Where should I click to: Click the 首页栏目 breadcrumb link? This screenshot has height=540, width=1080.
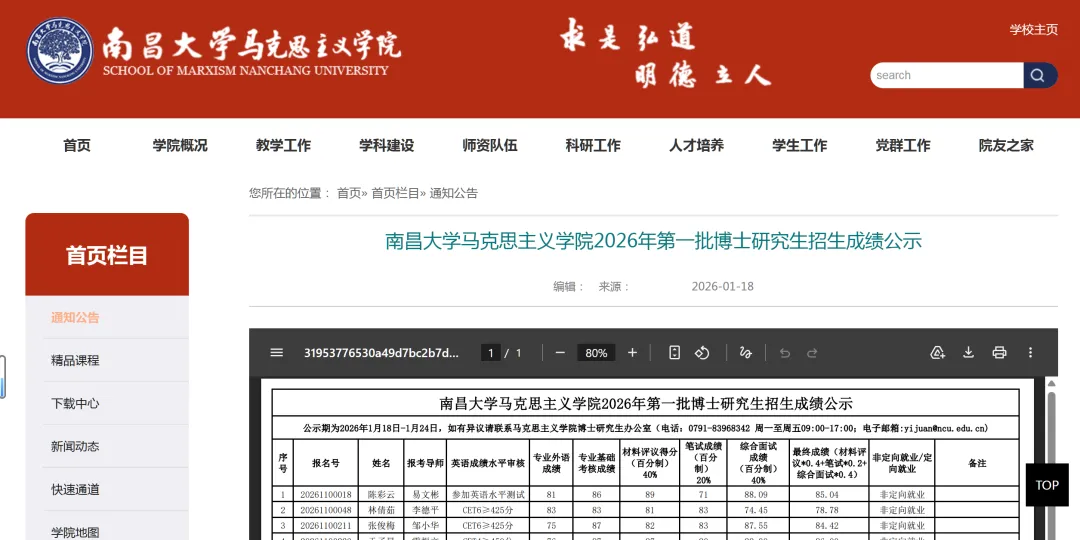click(395, 194)
